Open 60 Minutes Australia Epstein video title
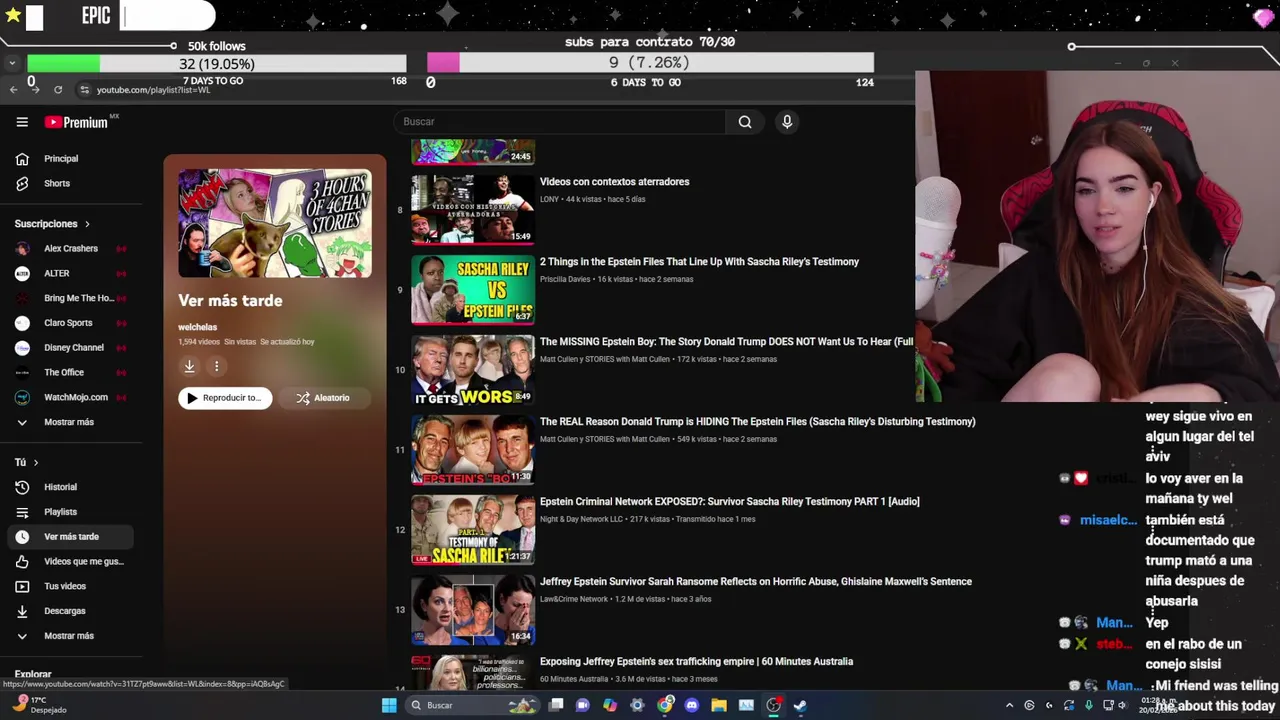The image size is (1280, 720). pyautogui.click(x=696, y=662)
